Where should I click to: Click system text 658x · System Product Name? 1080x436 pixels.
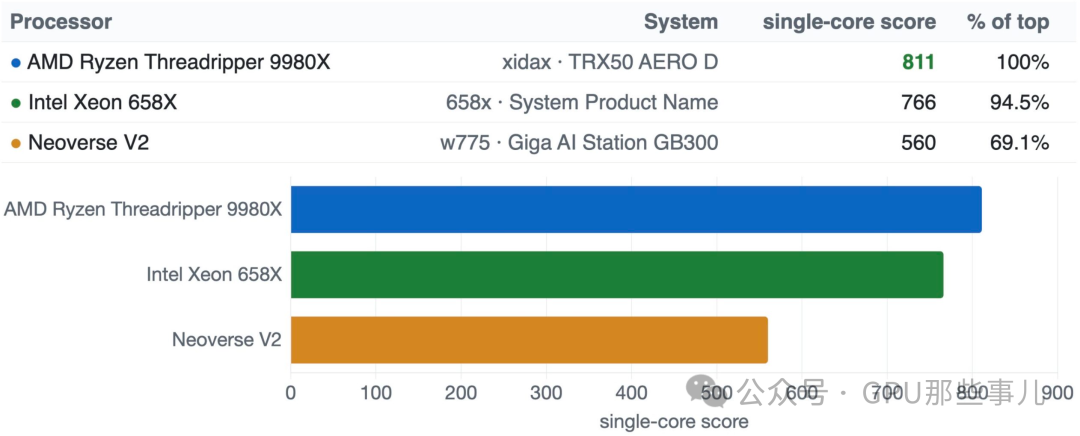pyautogui.click(x=581, y=103)
